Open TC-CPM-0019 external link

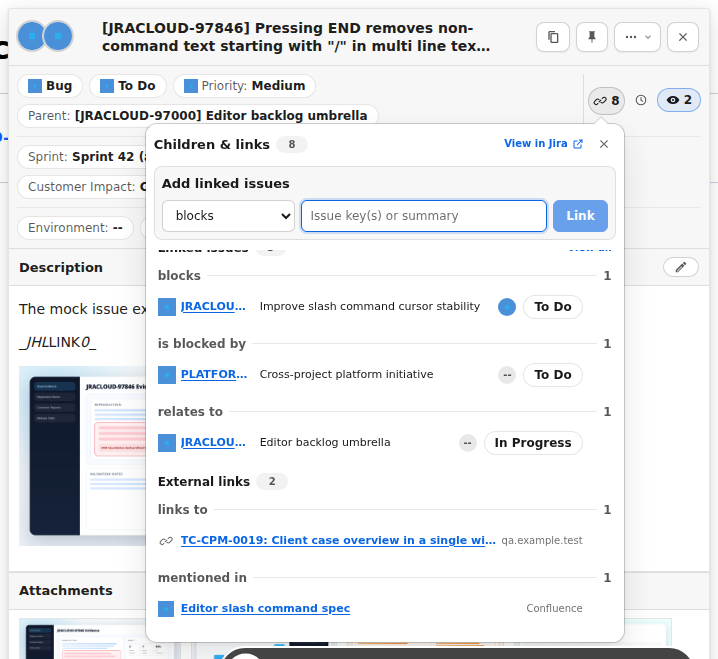click(x=338, y=540)
